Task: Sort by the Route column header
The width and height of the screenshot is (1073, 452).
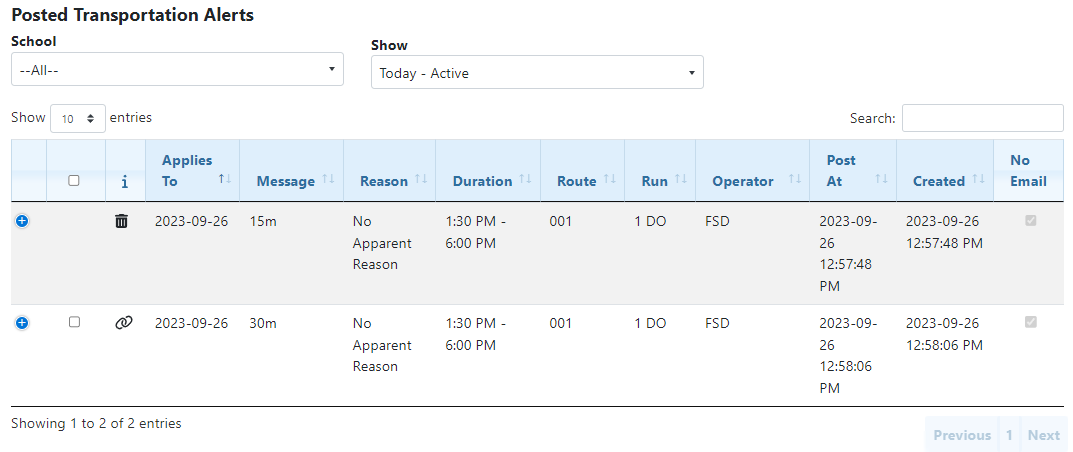Action: point(582,181)
